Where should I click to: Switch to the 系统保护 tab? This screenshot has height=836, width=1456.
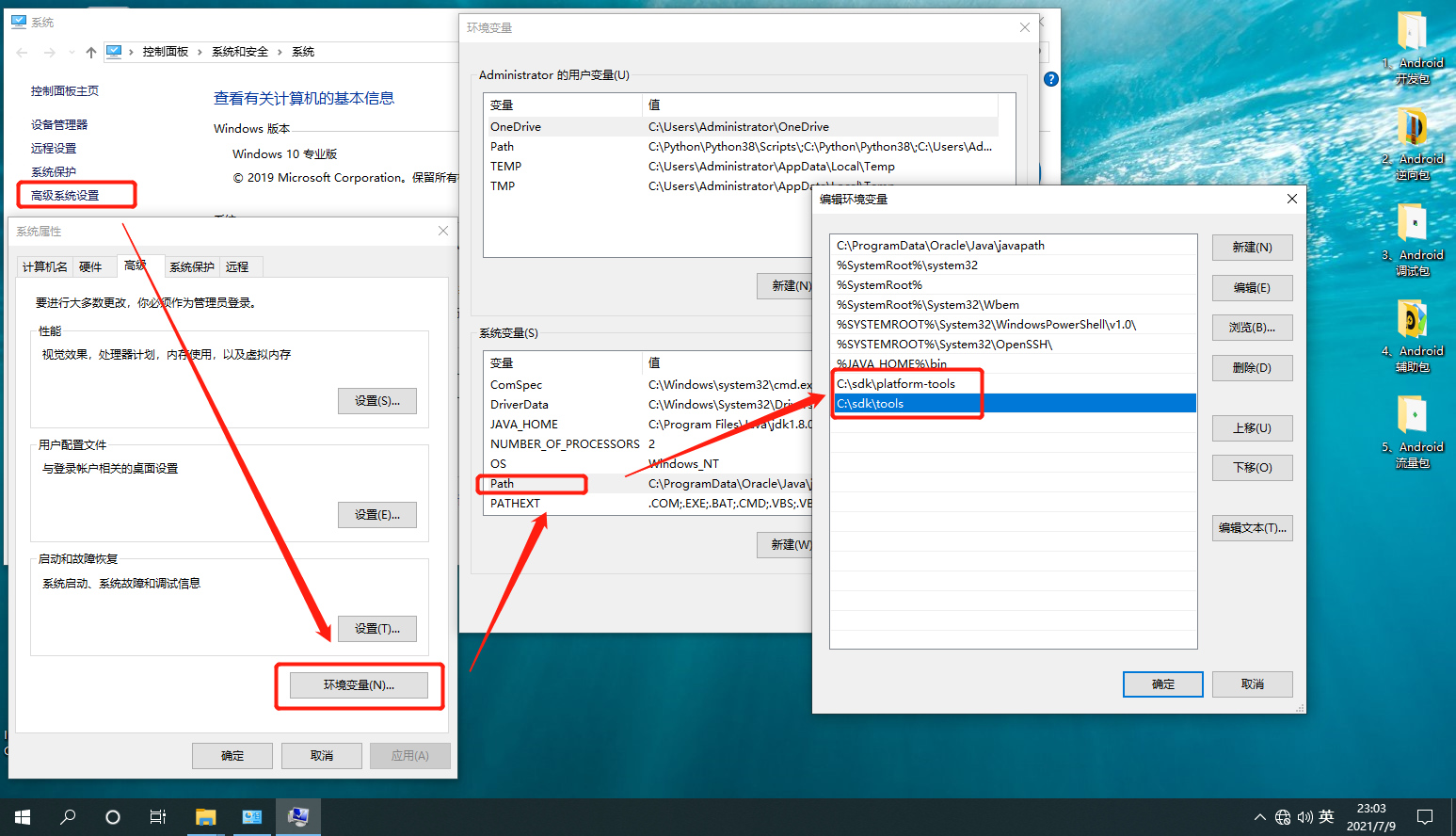tap(192, 267)
